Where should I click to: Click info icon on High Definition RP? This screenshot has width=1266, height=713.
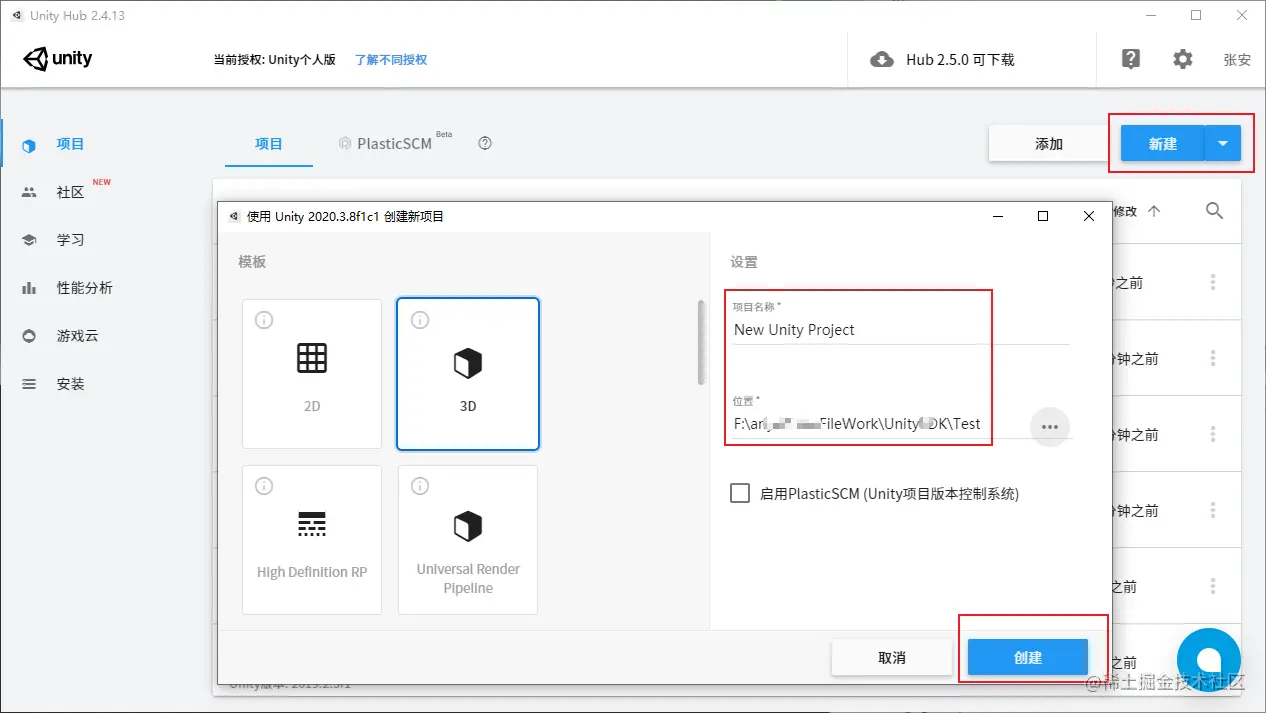(x=264, y=486)
